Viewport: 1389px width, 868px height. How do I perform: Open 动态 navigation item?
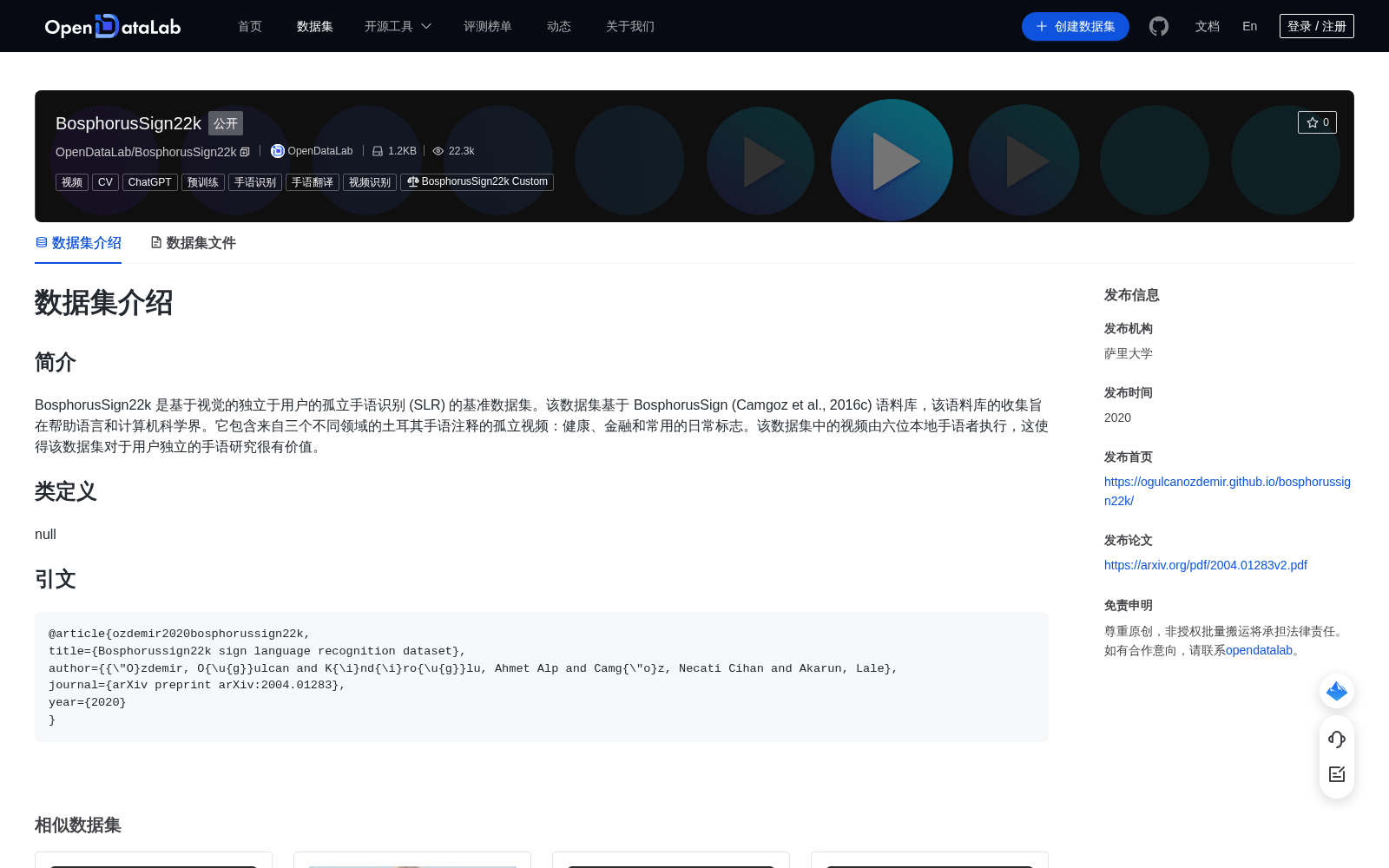[559, 26]
